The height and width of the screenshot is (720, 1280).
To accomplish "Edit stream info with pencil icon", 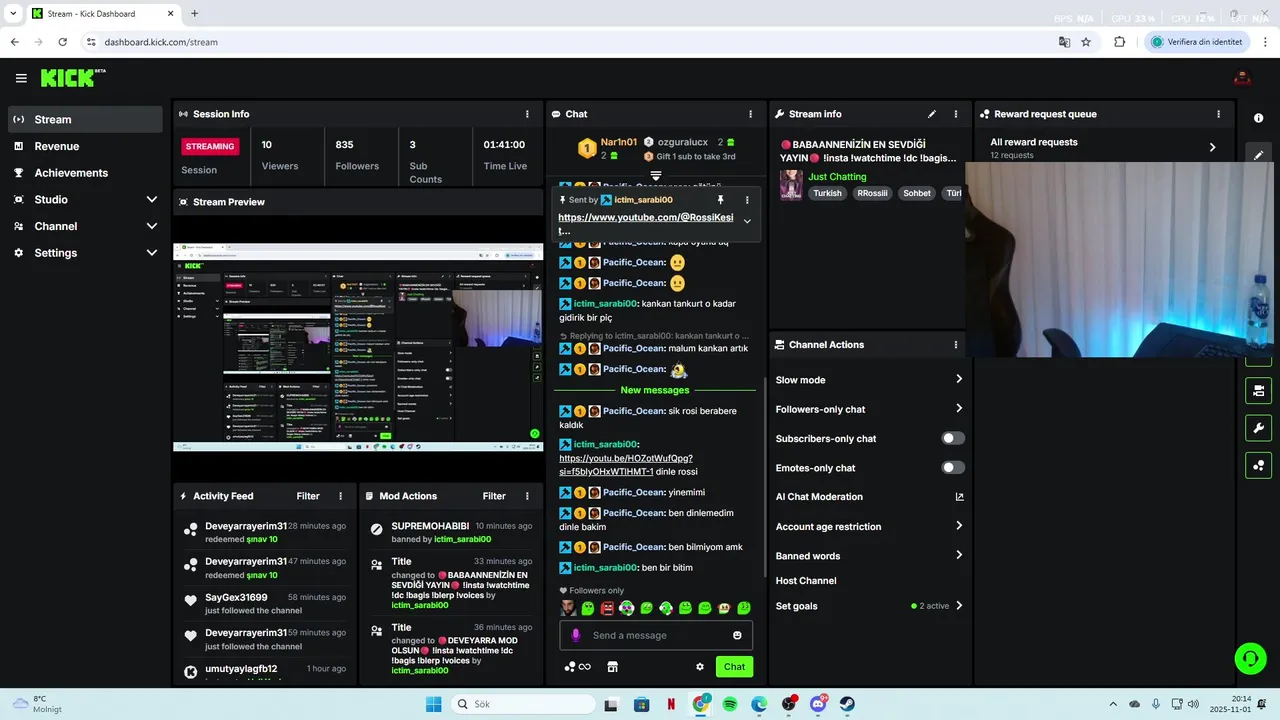I will (x=932, y=114).
